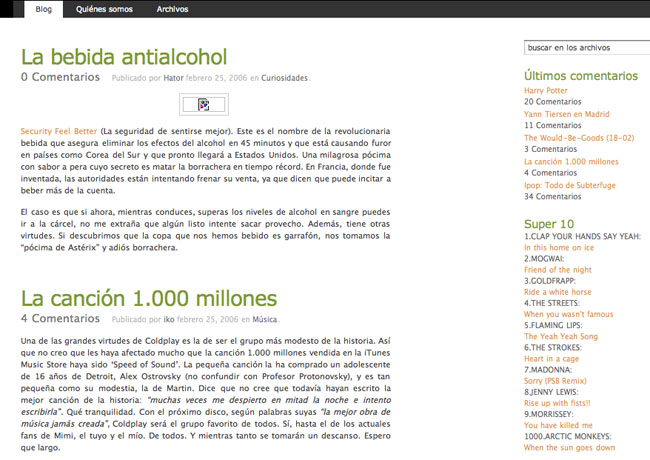650x460 pixels.
Task: Go to the Archivos tab
Action: (x=173, y=9)
